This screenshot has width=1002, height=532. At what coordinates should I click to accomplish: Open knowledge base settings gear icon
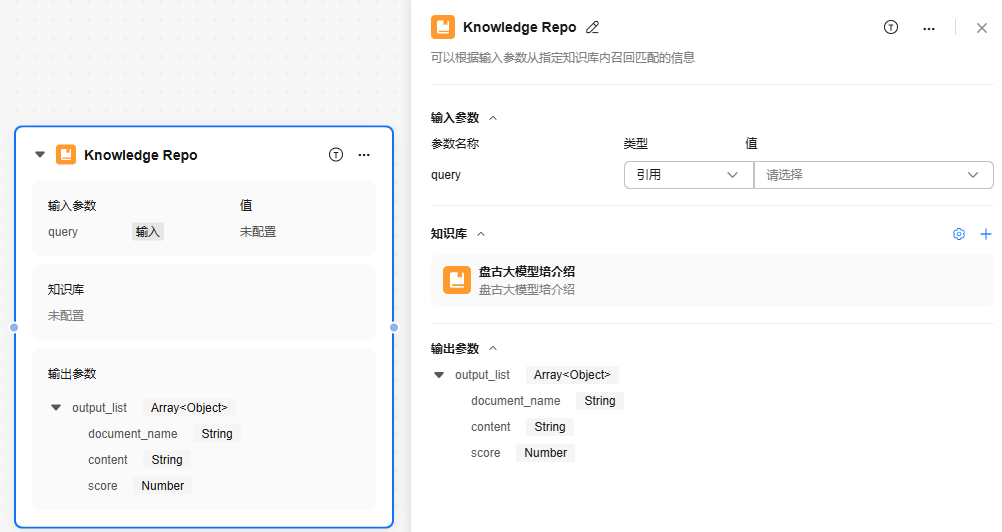pyautogui.click(x=959, y=234)
